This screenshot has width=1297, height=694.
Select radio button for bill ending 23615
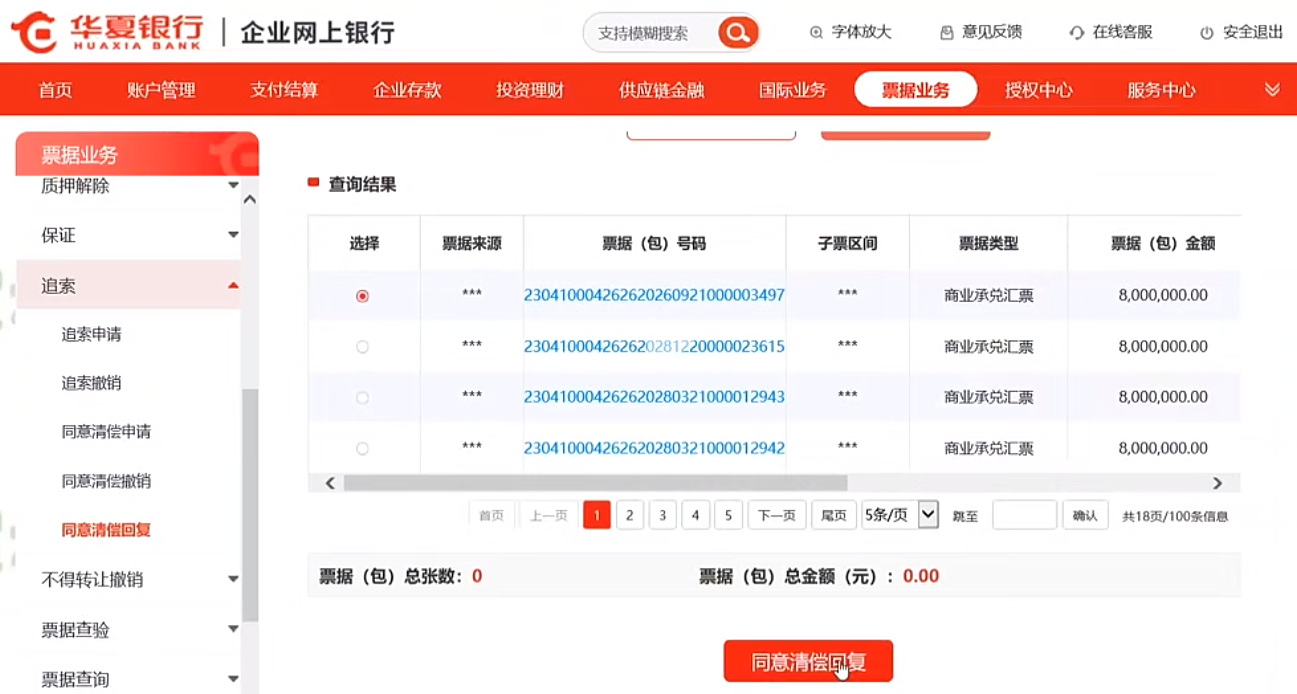(x=362, y=347)
